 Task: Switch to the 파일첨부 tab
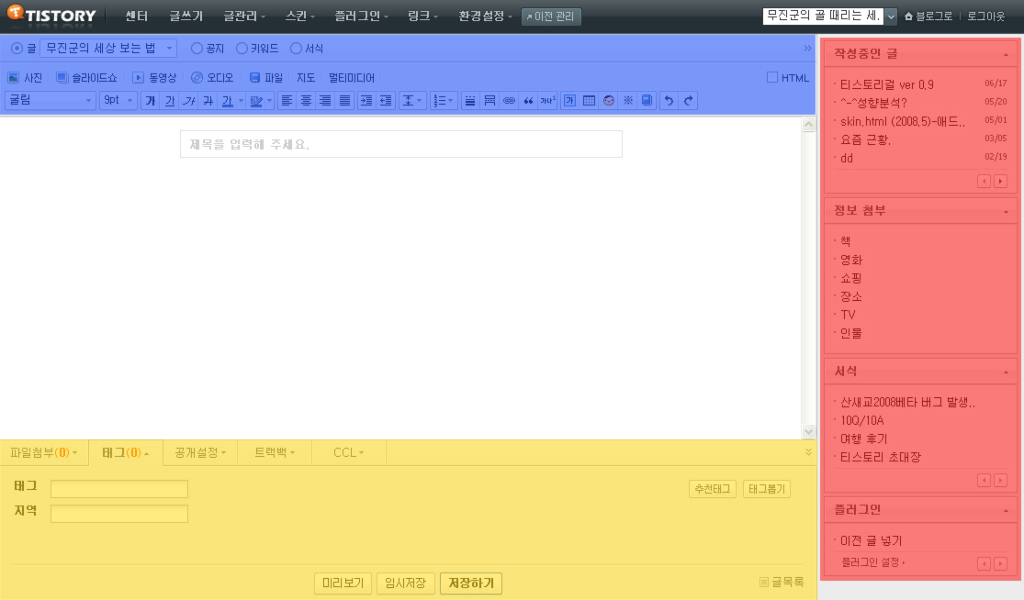pos(44,452)
